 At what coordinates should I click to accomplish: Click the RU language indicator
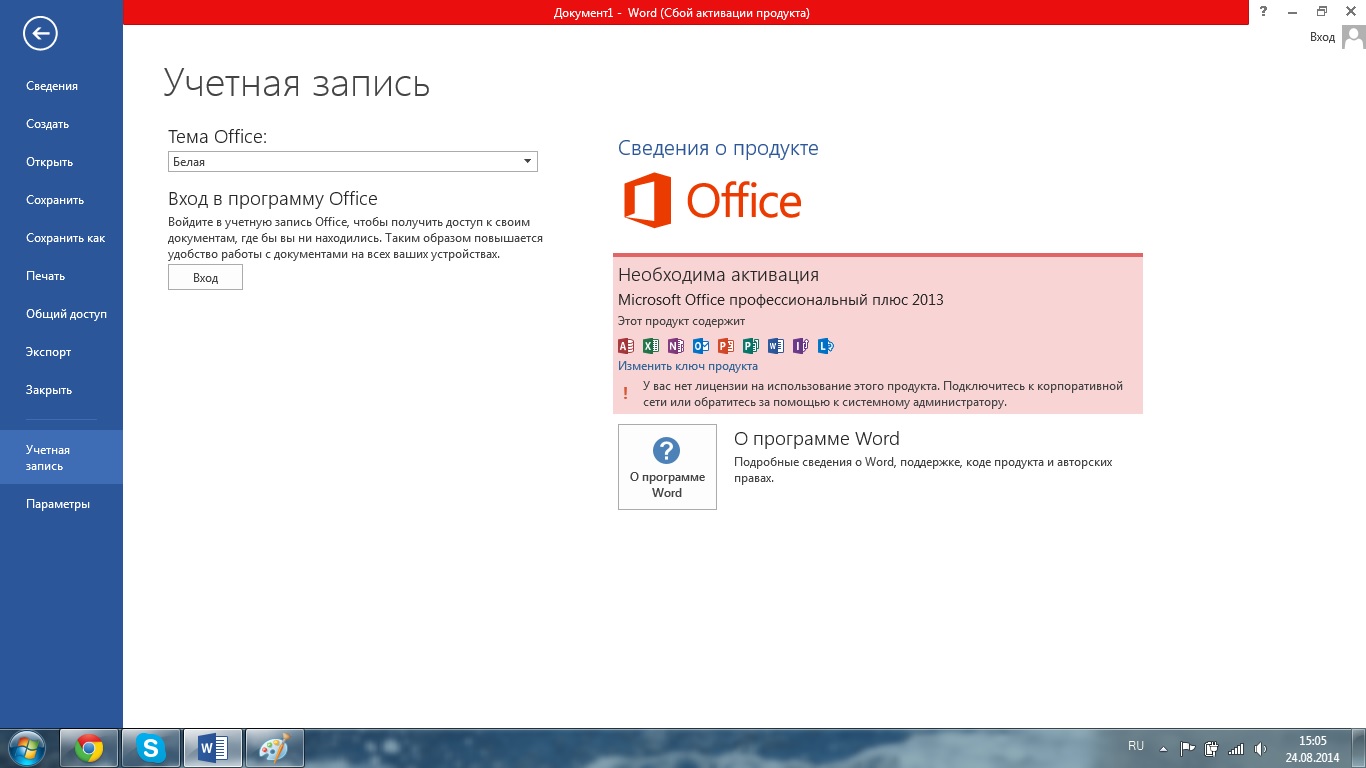pyautogui.click(x=1136, y=746)
